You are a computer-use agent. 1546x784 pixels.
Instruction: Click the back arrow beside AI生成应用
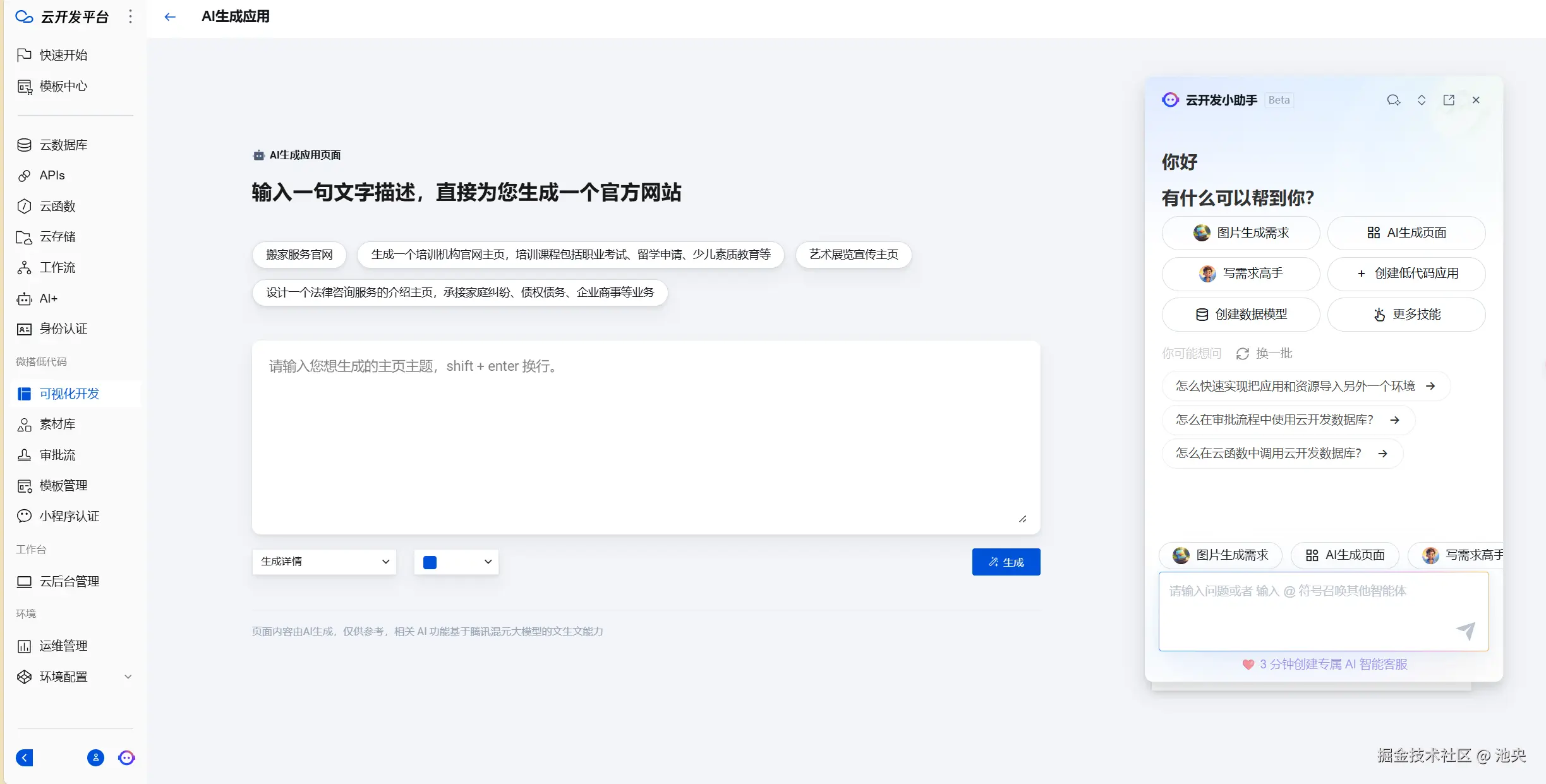click(x=169, y=17)
